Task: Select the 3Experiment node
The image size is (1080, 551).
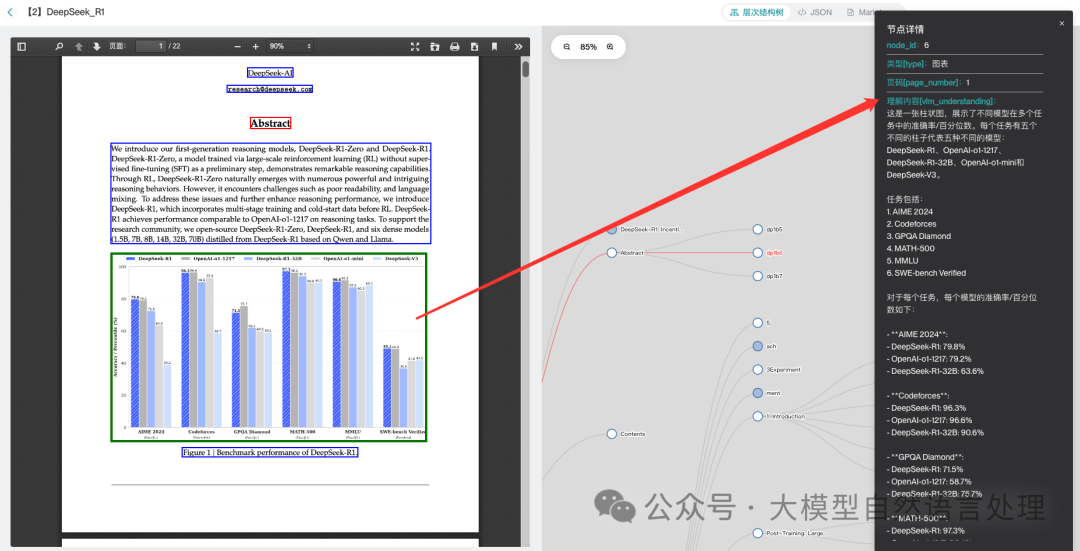Action: [x=758, y=370]
